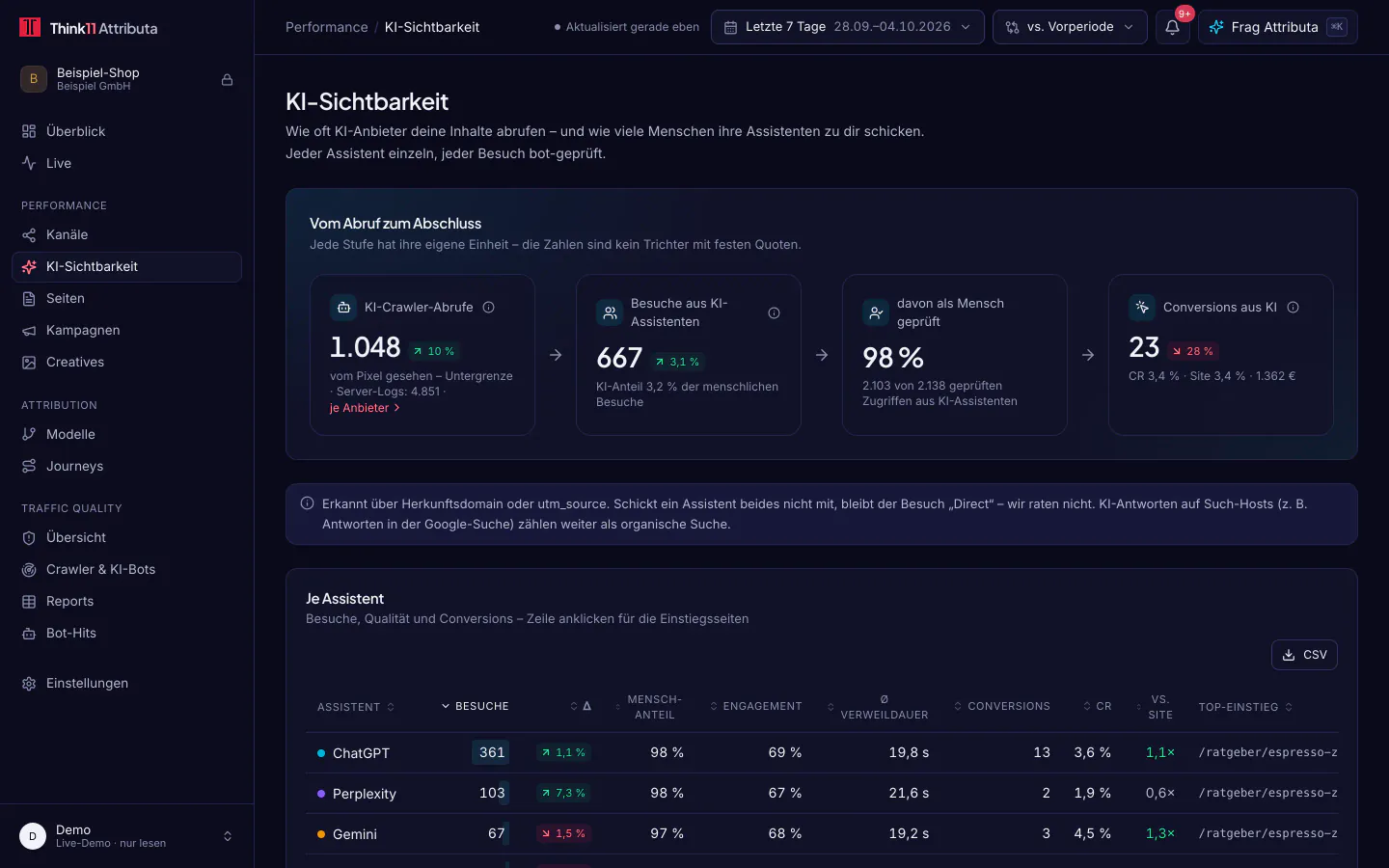1389x868 pixels.
Task: Open Einstellungen in the sidebar
Action: (x=126, y=683)
